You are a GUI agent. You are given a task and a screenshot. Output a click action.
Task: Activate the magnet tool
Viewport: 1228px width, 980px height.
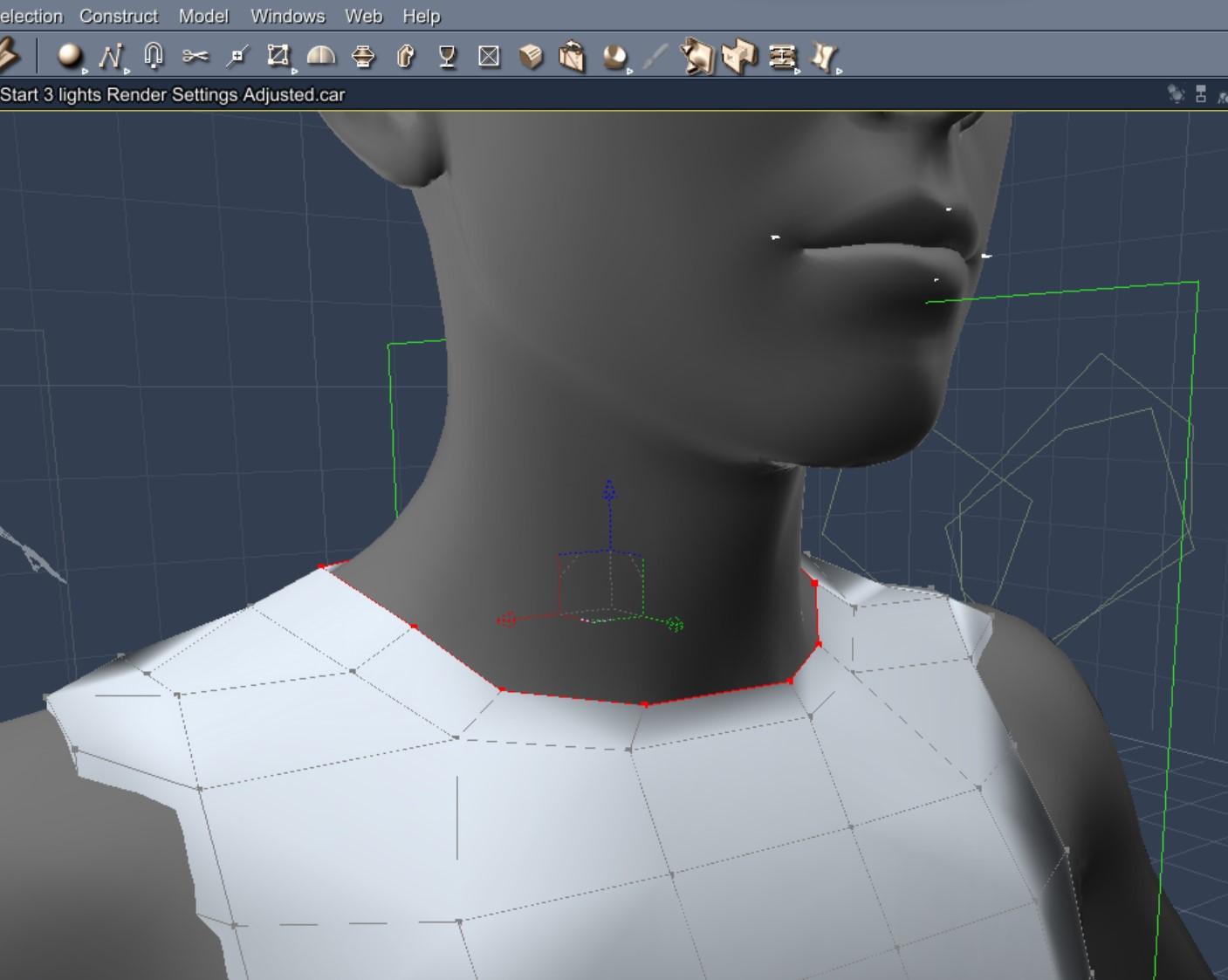(153, 57)
